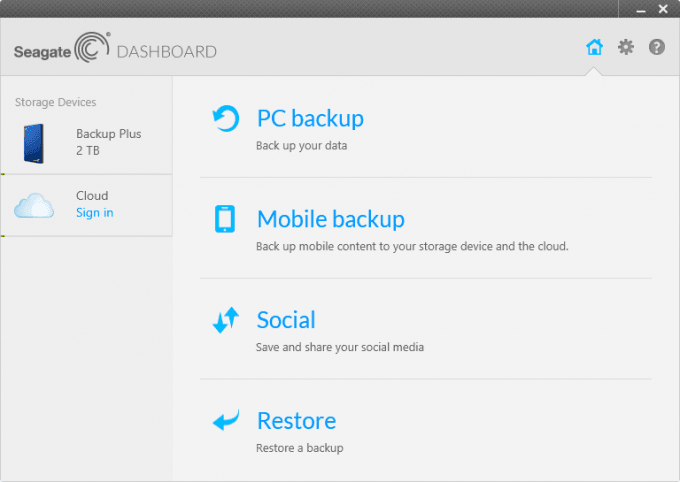Screen dimensions: 680x482
Task: Sign in to Cloud storage
Action: (94, 213)
